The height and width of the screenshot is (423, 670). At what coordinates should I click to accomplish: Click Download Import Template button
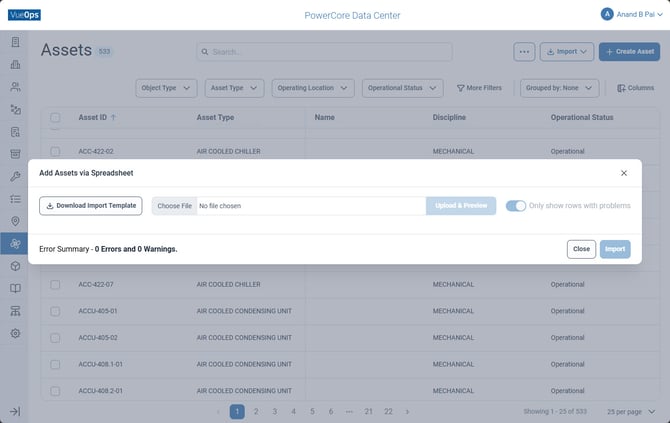[x=91, y=206]
